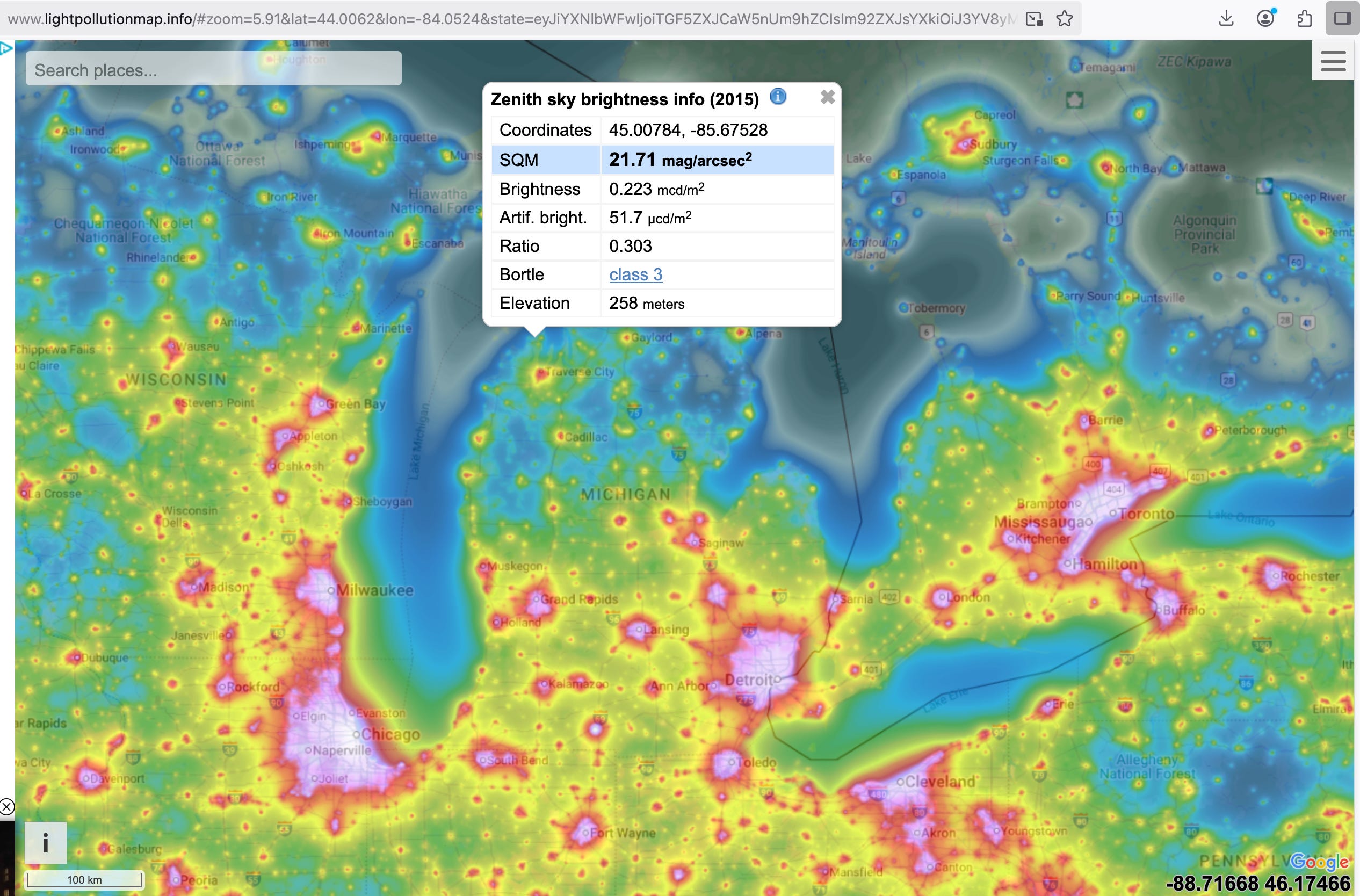Screen dimensions: 1360x896
Task: Open browser downloads panel
Action: (x=1226, y=19)
